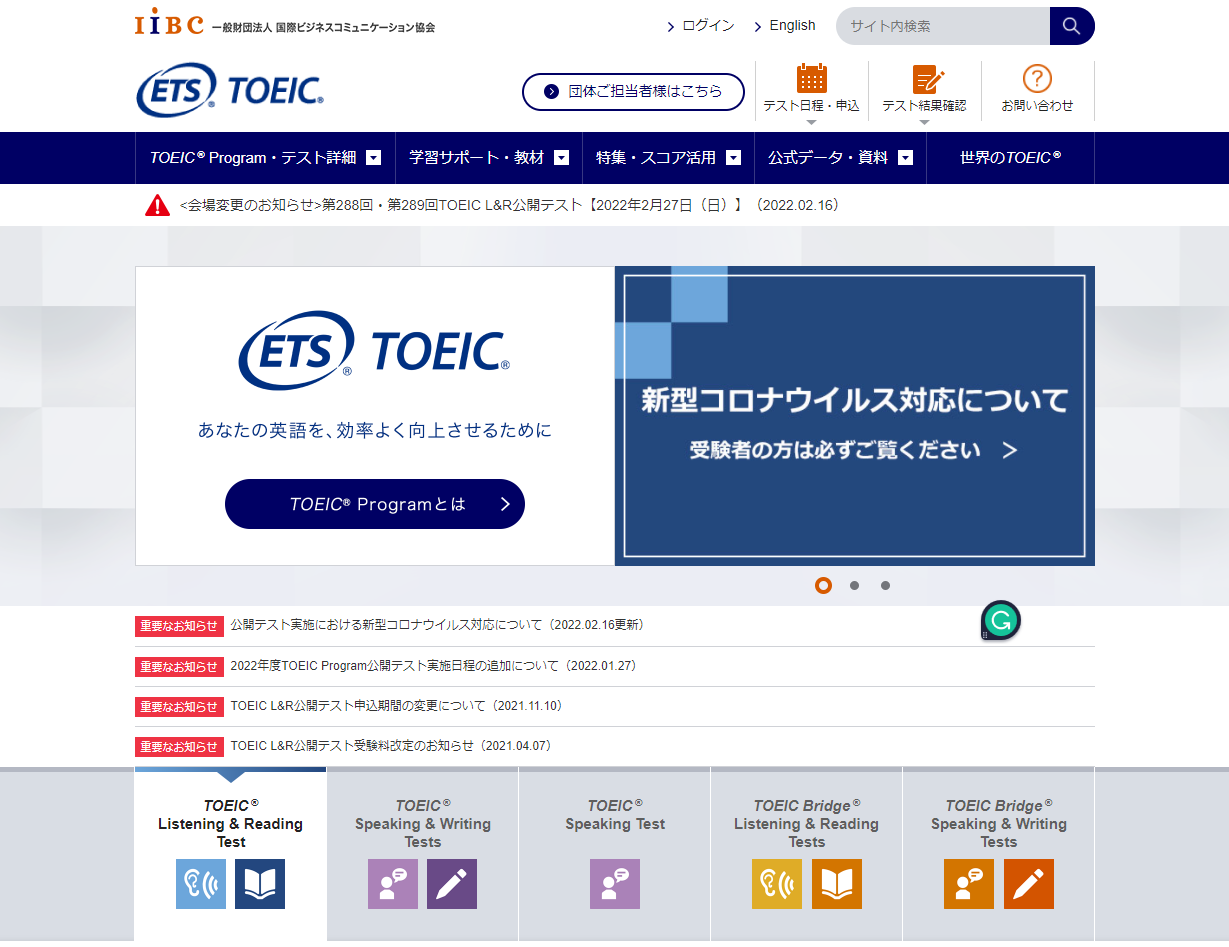Select TOEIC Listening & Reading Test tab

click(x=231, y=854)
